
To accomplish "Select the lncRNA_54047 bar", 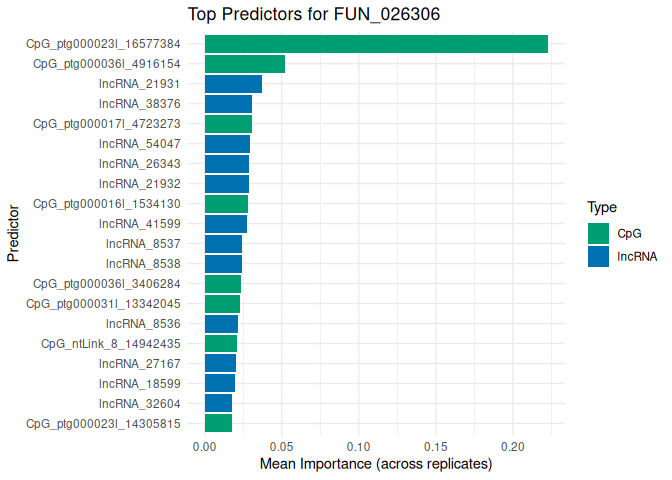I will [227, 144].
